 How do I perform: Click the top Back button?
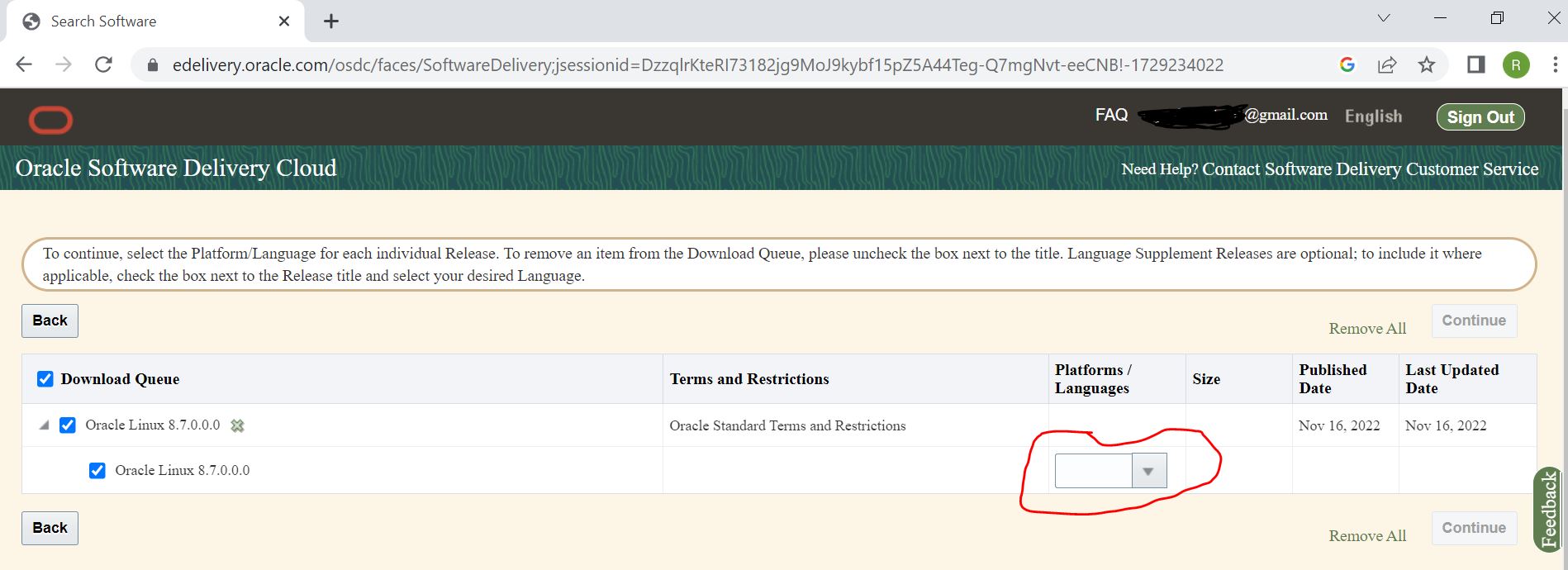[x=50, y=321]
